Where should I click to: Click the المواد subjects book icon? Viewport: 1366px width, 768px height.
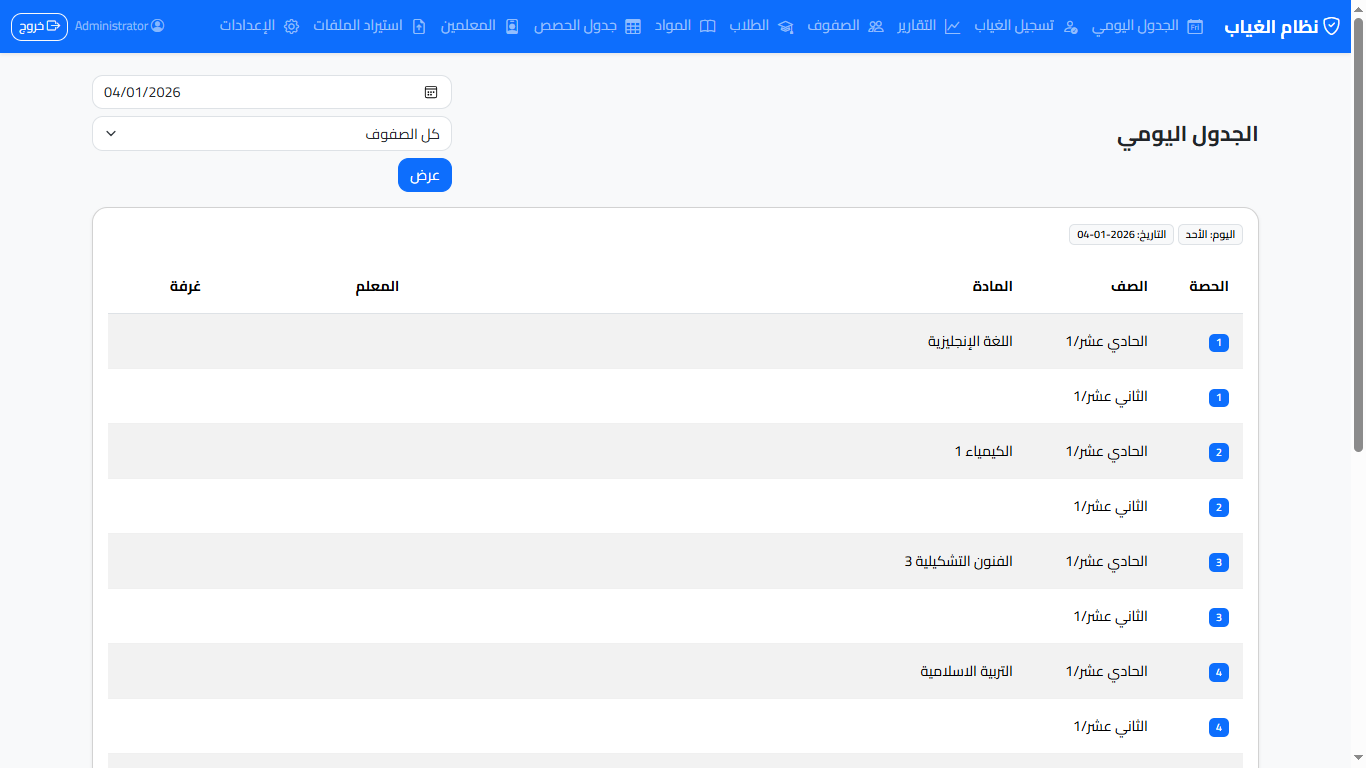[x=709, y=27]
